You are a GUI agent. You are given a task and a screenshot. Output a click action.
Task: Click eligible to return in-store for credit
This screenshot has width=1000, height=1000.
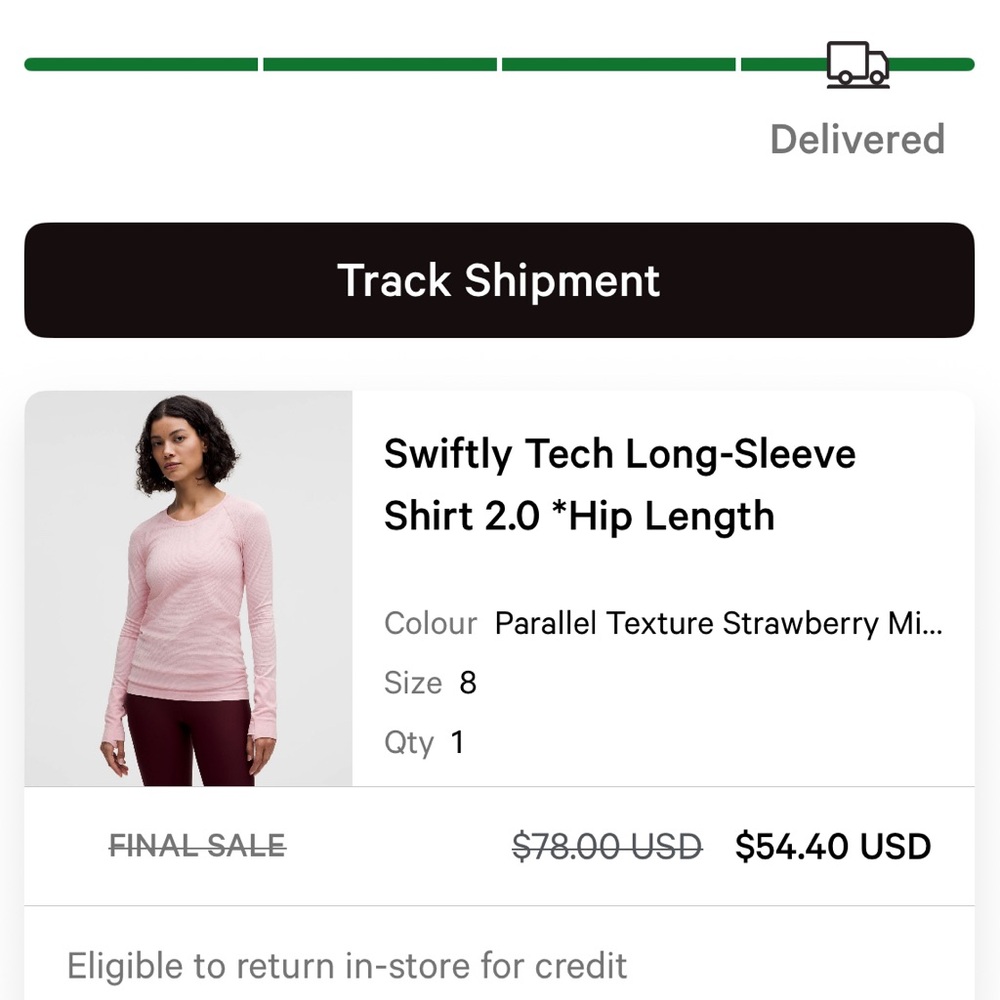(x=345, y=965)
